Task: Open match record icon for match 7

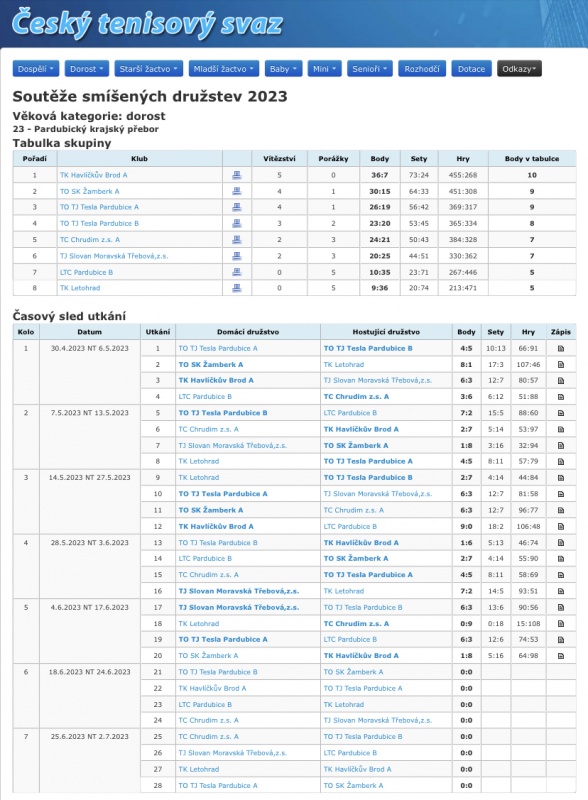Action: (560, 445)
